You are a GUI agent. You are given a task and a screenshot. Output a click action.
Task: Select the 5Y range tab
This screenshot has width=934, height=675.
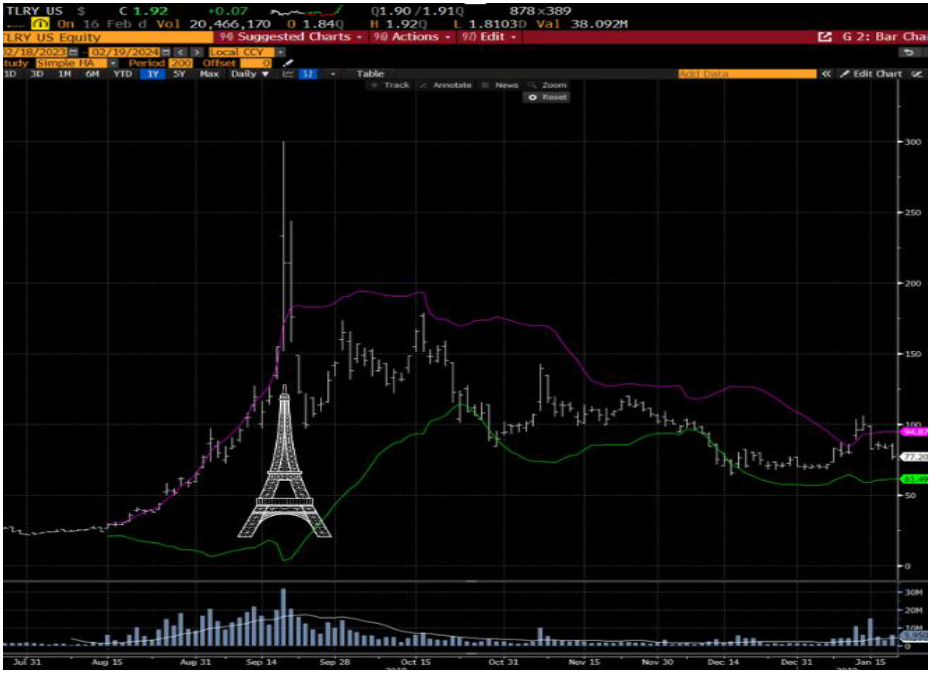pos(179,74)
